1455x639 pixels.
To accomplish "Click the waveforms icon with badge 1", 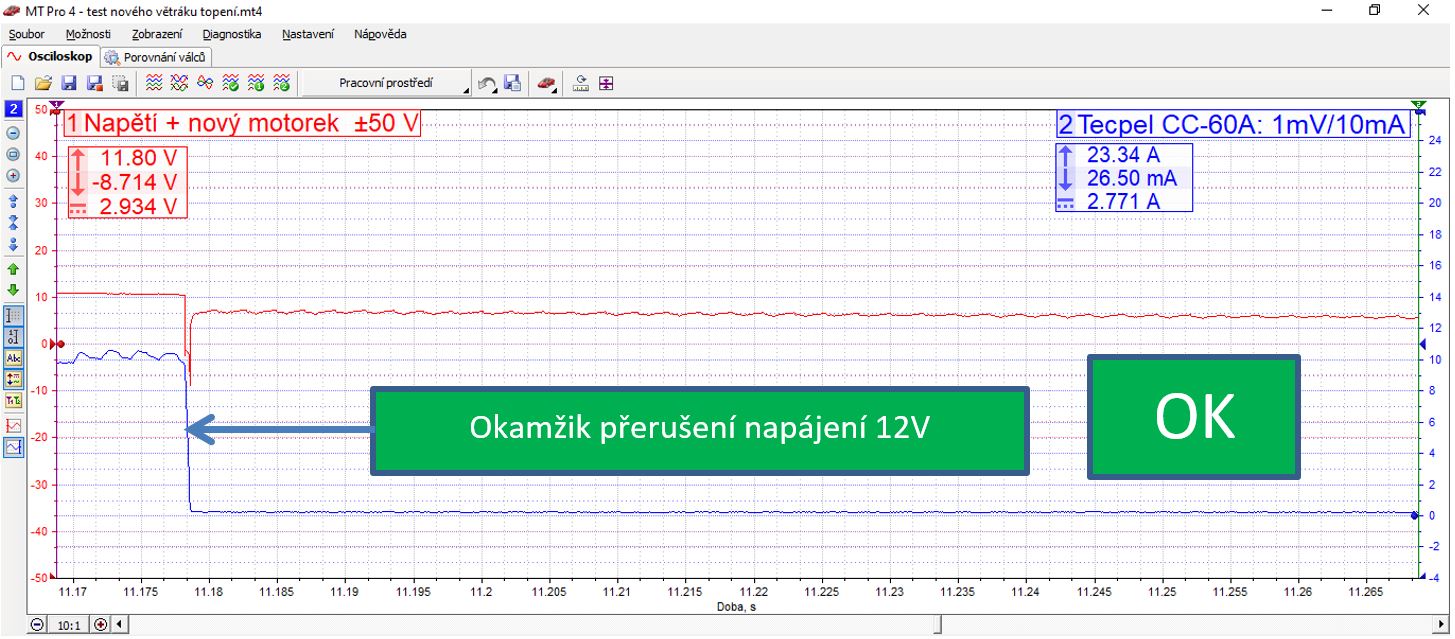I will (x=256, y=84).
